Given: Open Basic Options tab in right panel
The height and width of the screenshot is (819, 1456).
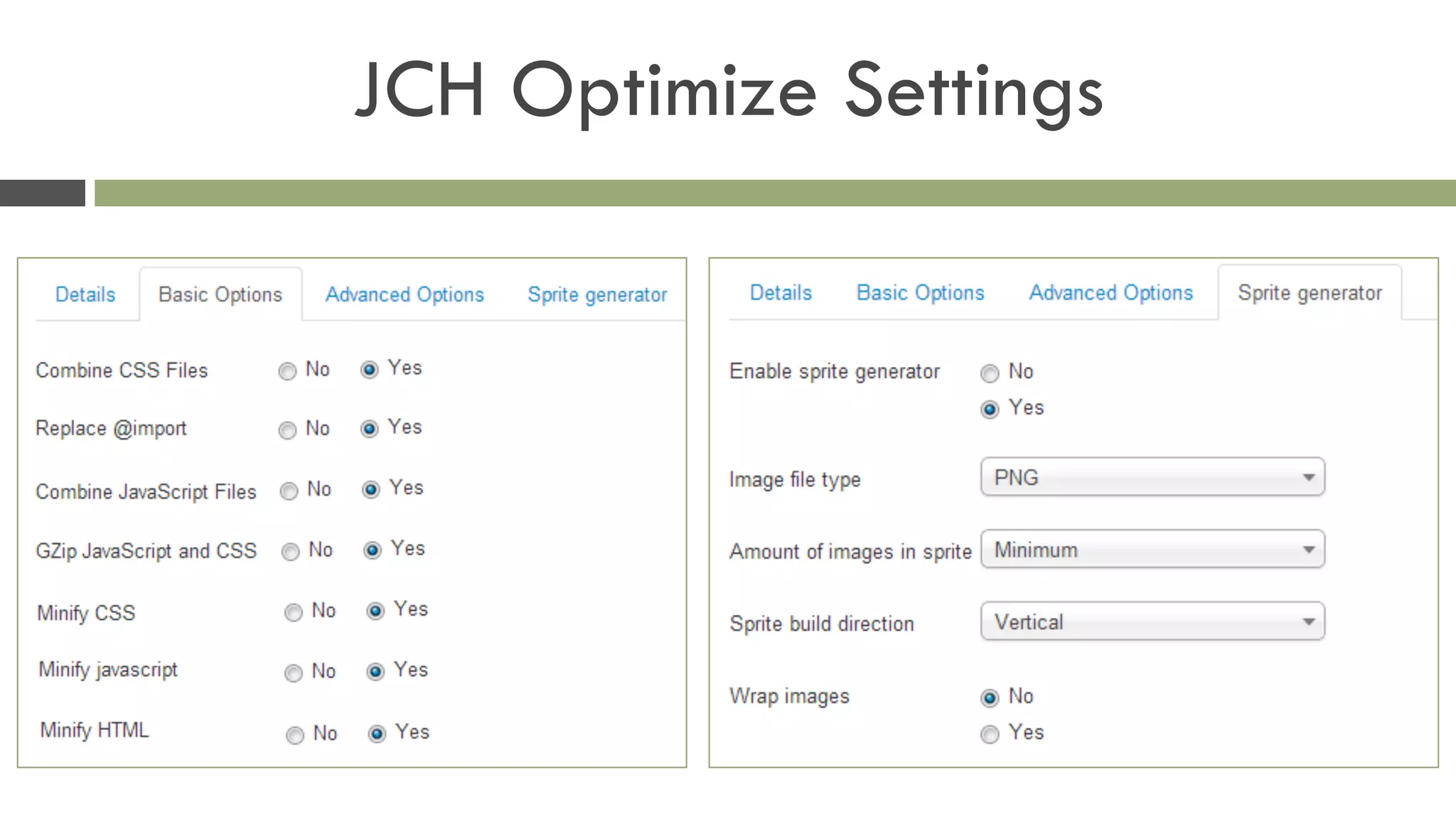Looking at the screenshot, I should click(x=921, y=293).
